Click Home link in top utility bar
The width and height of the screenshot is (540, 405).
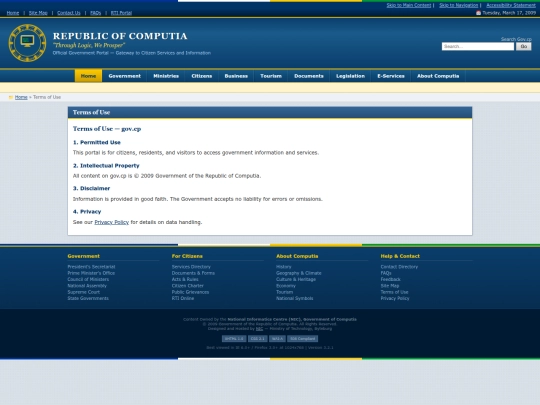(x=13, y=13)
